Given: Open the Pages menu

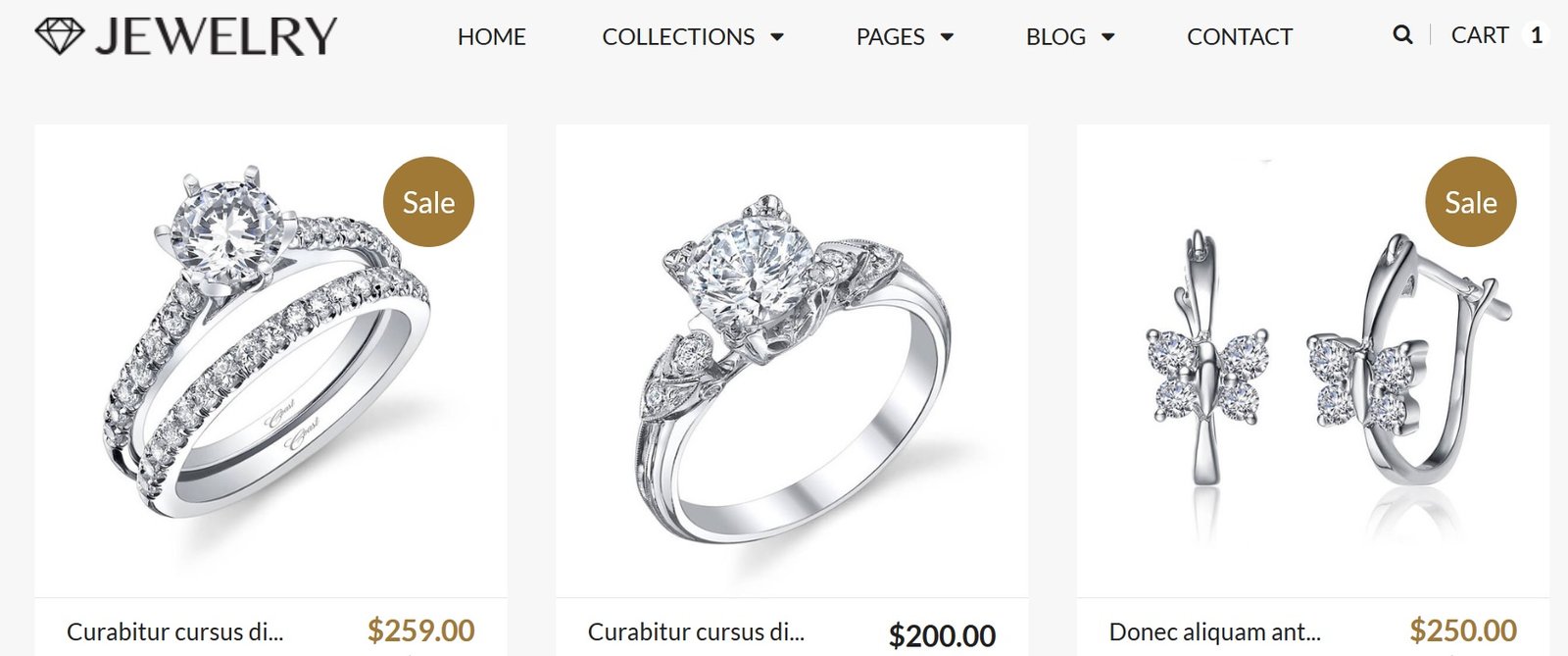Looking at the screenshot, I should click(x=890, y=37).
